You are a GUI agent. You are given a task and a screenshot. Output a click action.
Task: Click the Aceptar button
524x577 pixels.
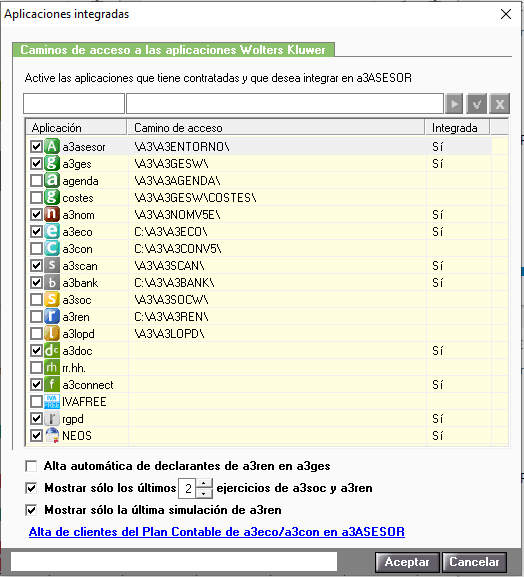(407, 562)
